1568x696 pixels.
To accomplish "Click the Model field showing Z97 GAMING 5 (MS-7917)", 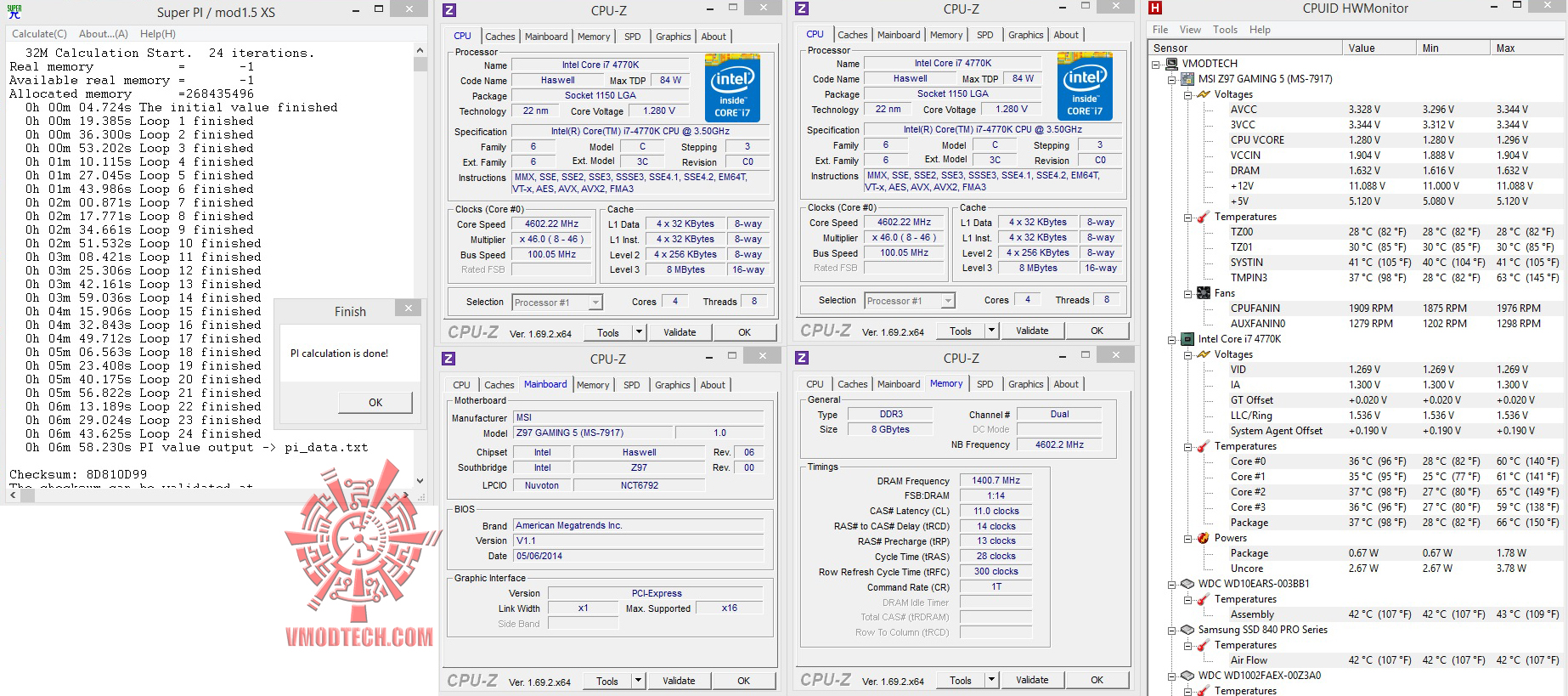I will 594,433.
